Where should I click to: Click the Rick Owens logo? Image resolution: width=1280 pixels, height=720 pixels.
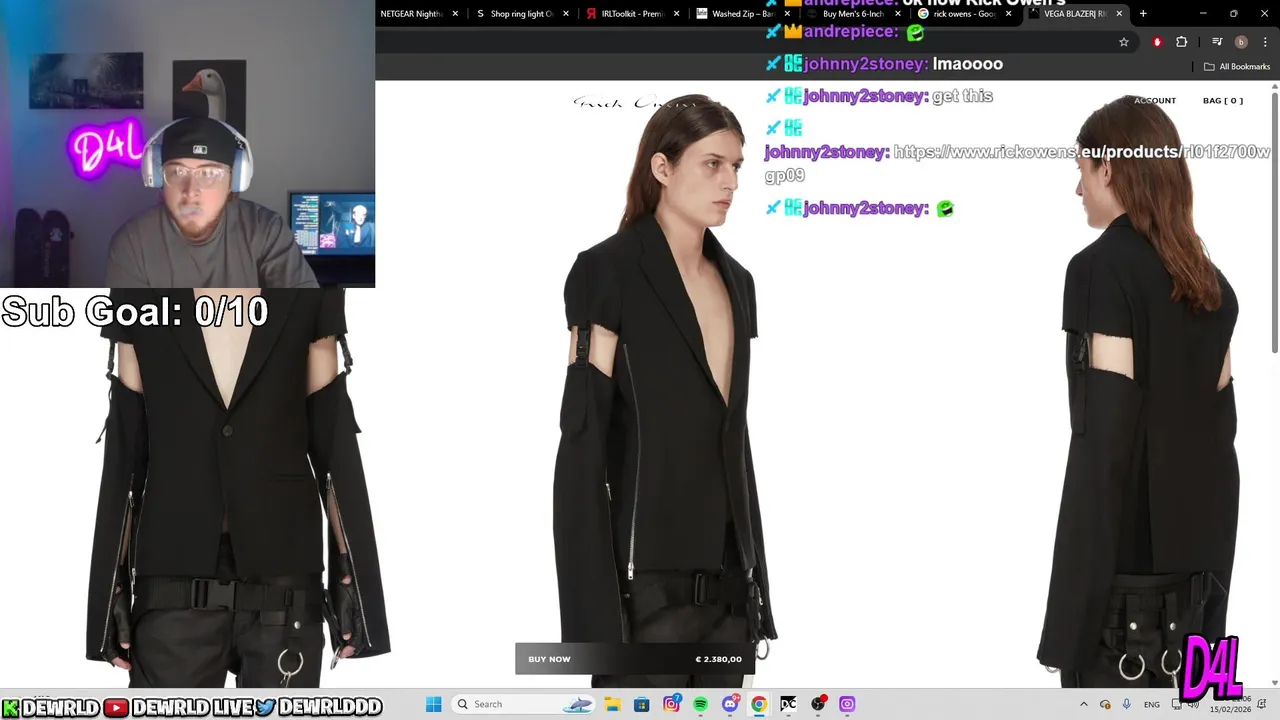635,102
